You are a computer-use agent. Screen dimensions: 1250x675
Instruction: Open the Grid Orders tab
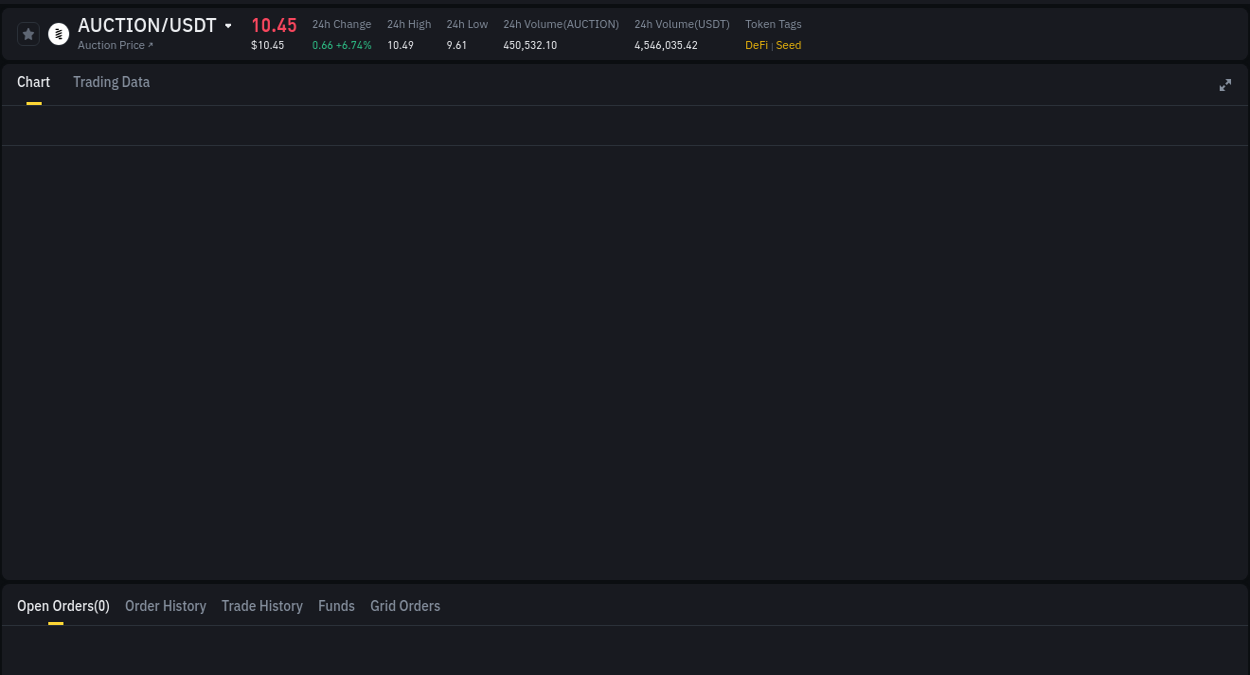pyautogui.click(x=405, y=605)
